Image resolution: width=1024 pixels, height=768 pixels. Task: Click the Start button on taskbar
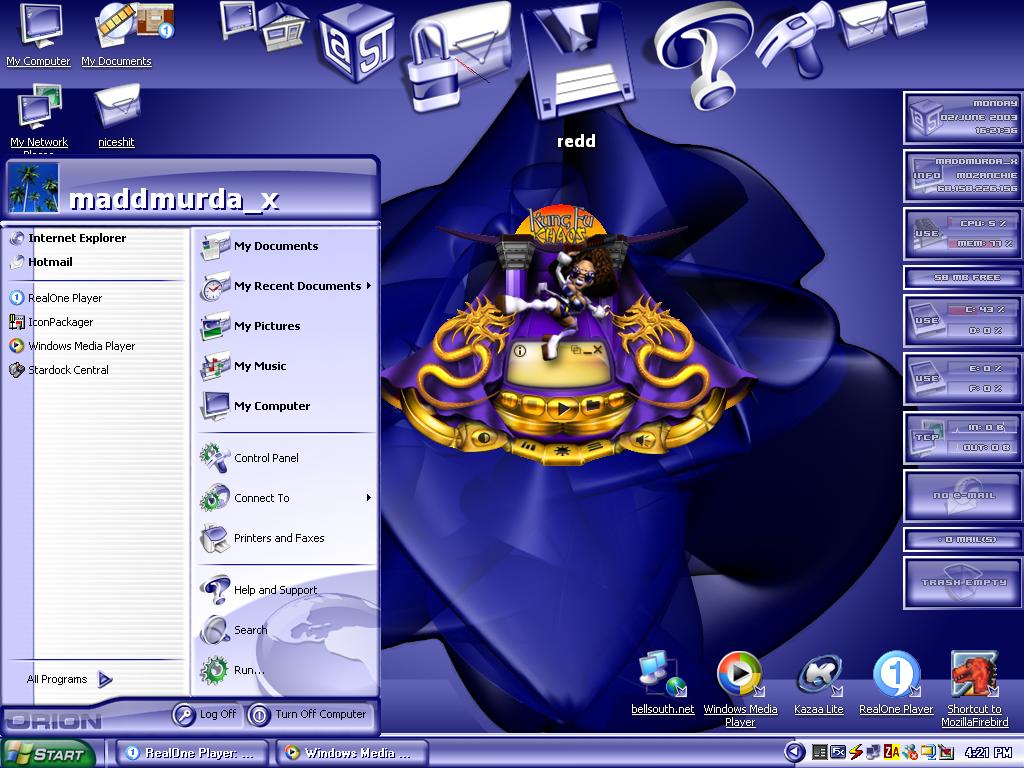click(48, 754)
